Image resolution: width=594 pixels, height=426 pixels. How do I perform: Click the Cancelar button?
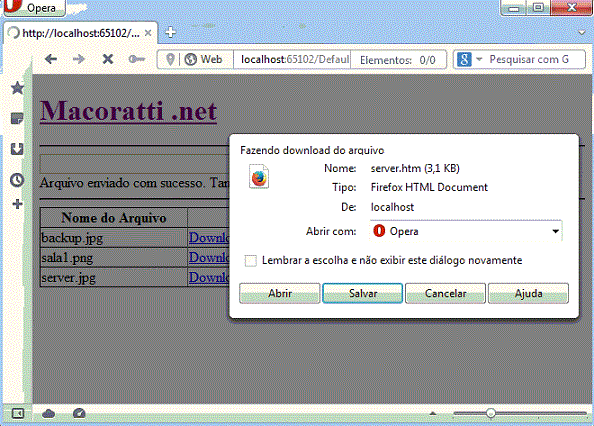tap(446, 293)
